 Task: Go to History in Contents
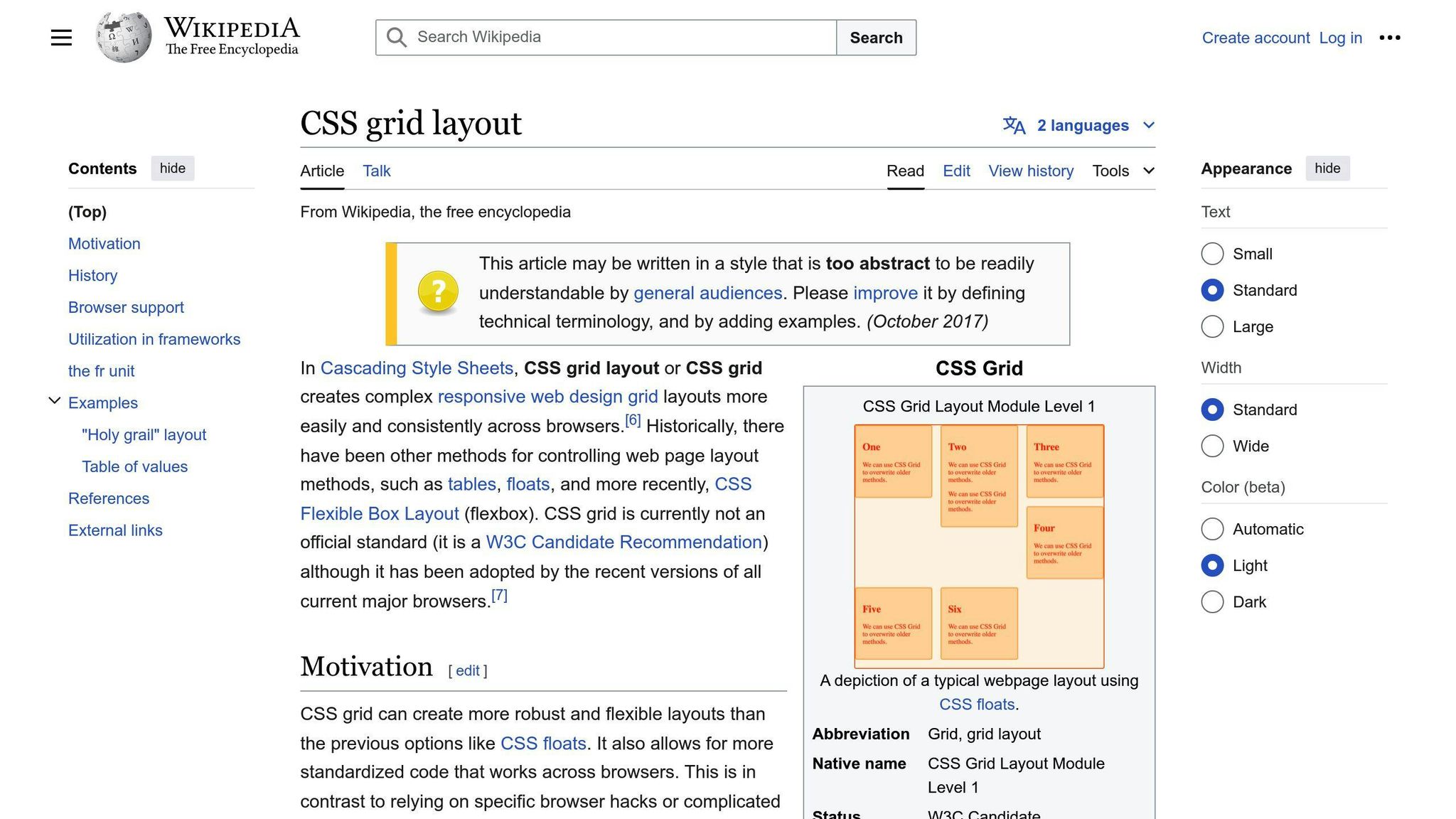click(92, 276)
